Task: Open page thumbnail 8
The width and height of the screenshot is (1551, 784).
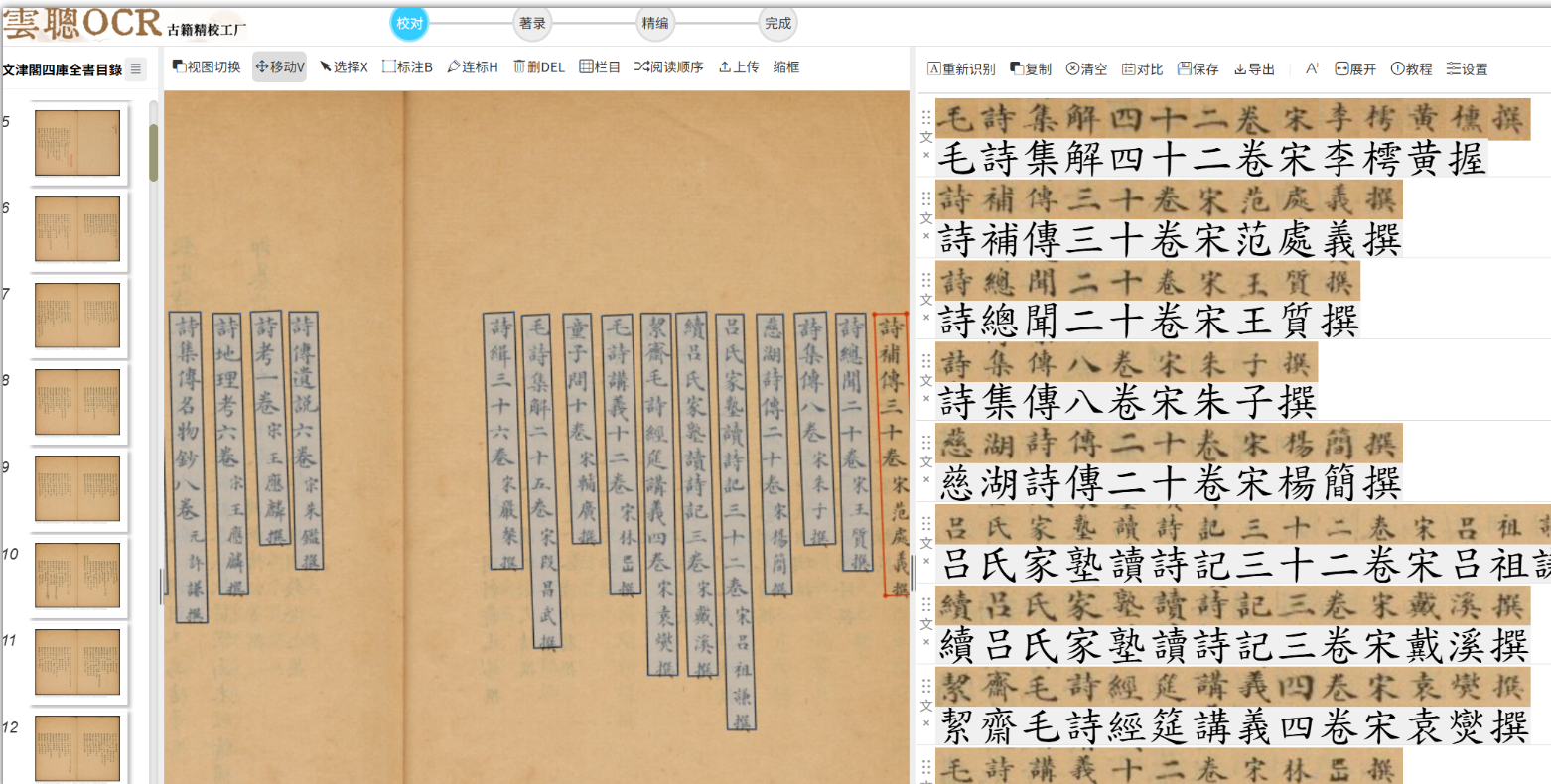Action: (77, 402)
